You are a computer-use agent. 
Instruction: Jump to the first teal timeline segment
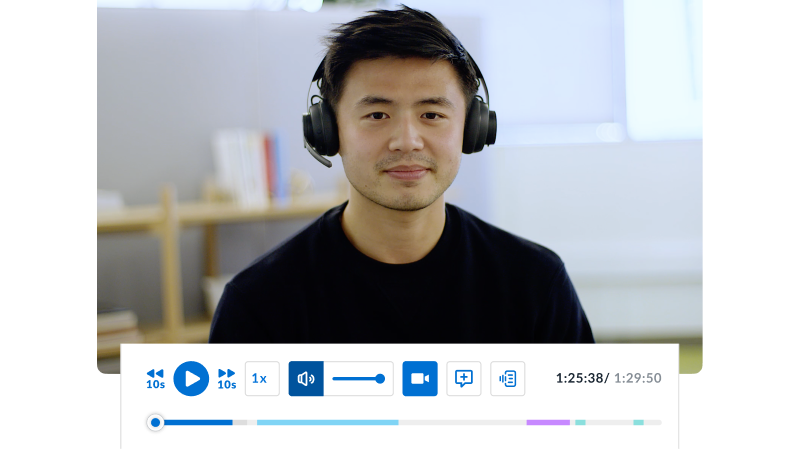580,422
